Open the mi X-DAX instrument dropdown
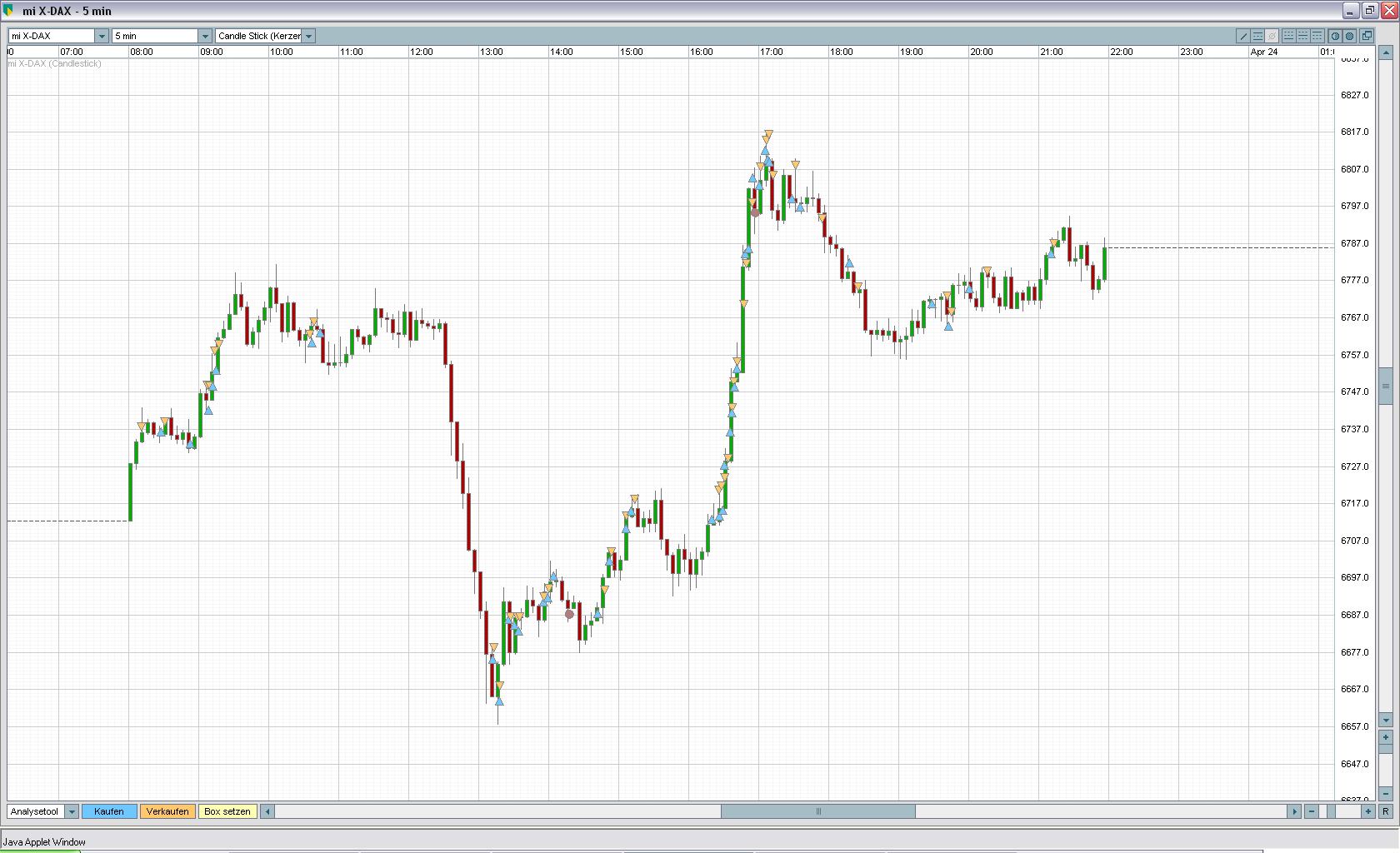The image size is (1400, 853). pos(102,36)
